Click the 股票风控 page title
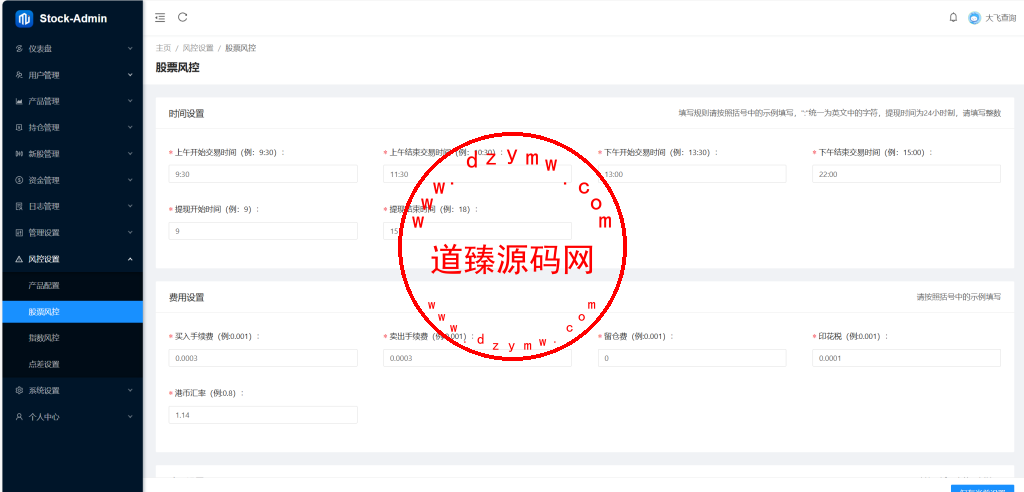The height and width of the screenshot is (492, 1024). click(x=178, y=67)
